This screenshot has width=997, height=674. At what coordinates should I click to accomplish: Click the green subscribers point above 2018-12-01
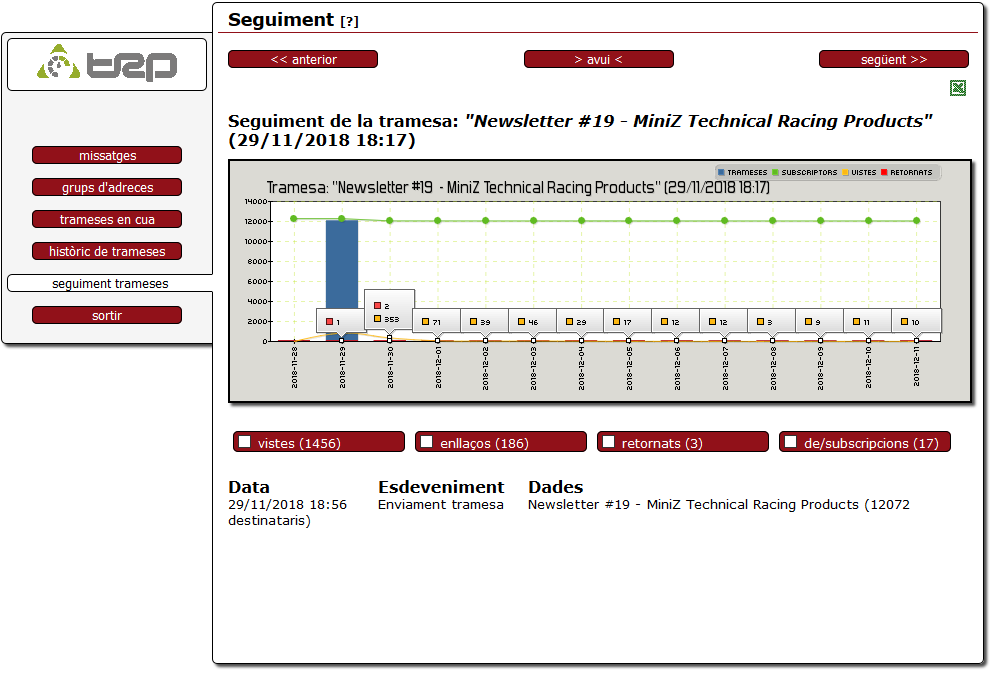(437, 221)
